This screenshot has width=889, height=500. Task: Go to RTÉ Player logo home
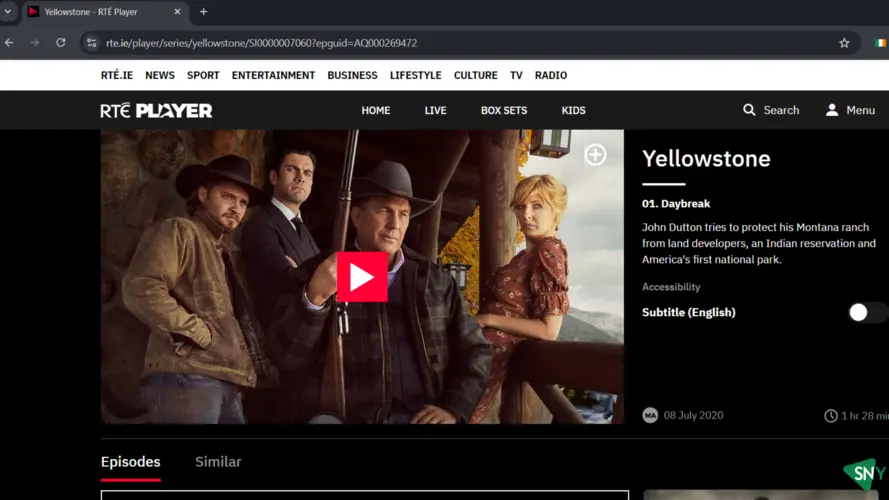click(156, 111)
